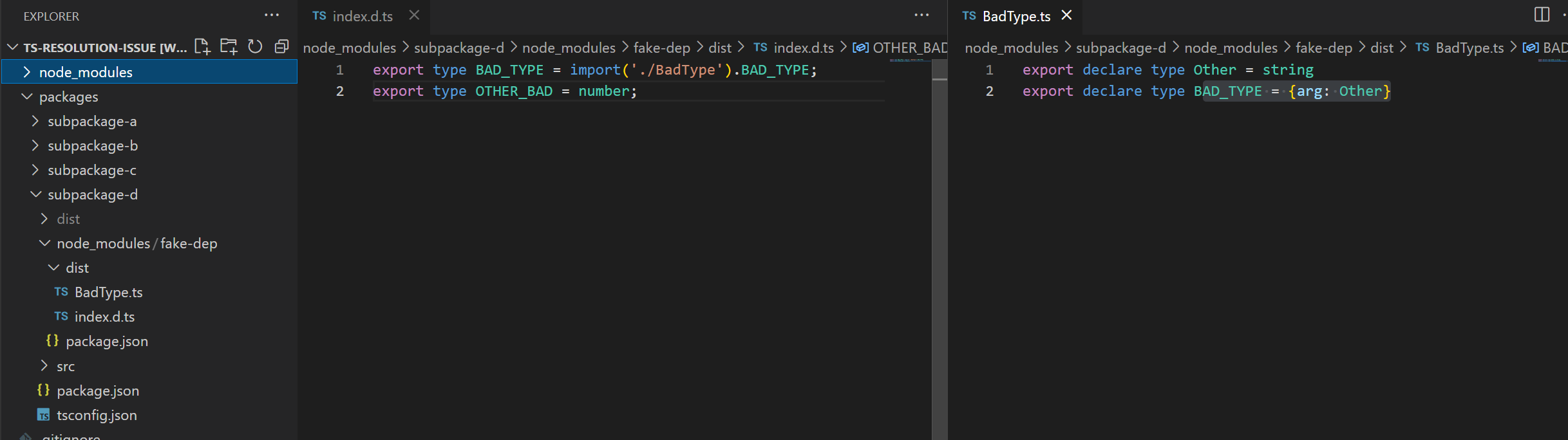Image resolution: width=1568 pixels, height=440 pixels.
Task: Open tsconfig.json in the Explorer
Action: 97,415
